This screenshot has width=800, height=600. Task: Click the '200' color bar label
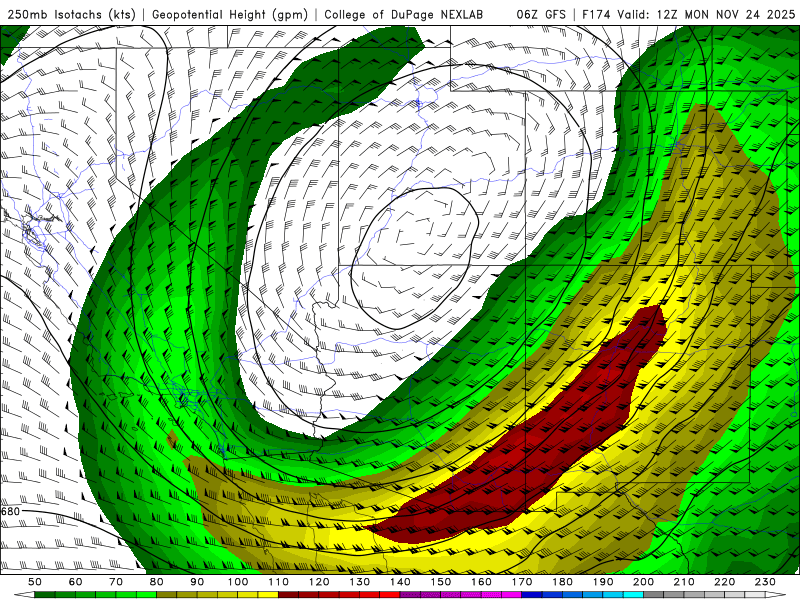coord(644,582)
